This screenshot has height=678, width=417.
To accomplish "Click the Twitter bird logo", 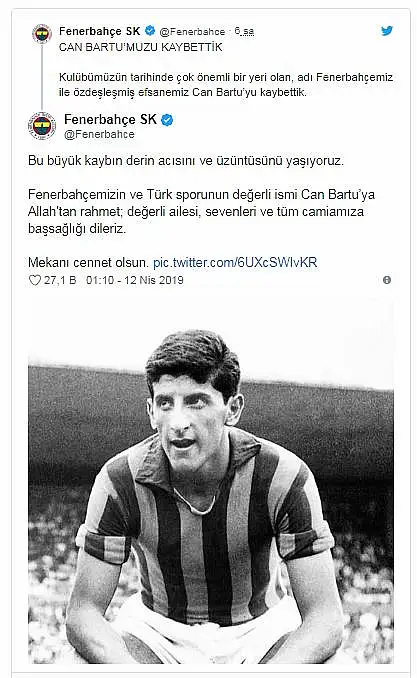I will [x=387, y=31].
